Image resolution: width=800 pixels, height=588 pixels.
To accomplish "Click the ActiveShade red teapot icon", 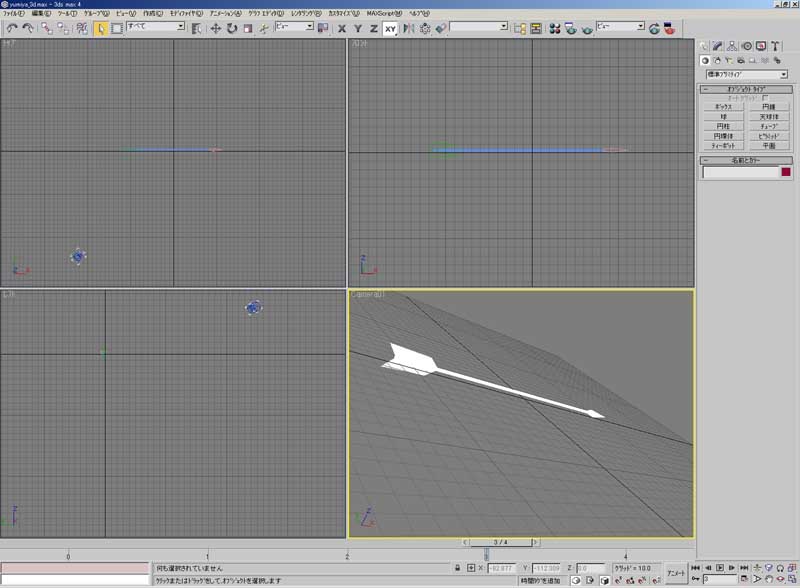I will 670,28.
